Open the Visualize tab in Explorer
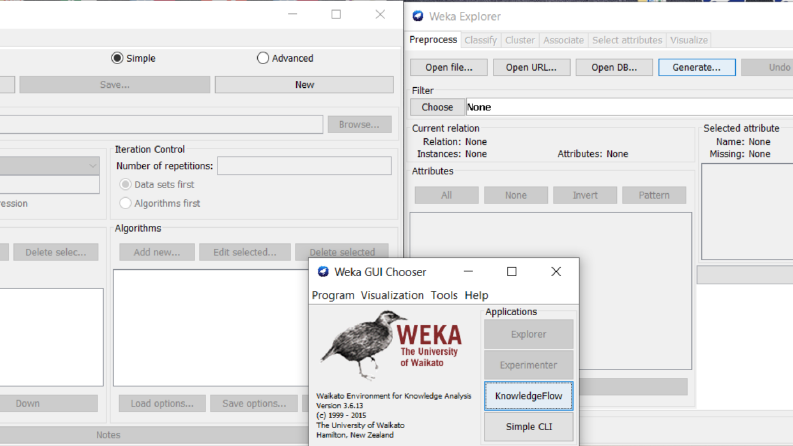 [x=689, y=40]
